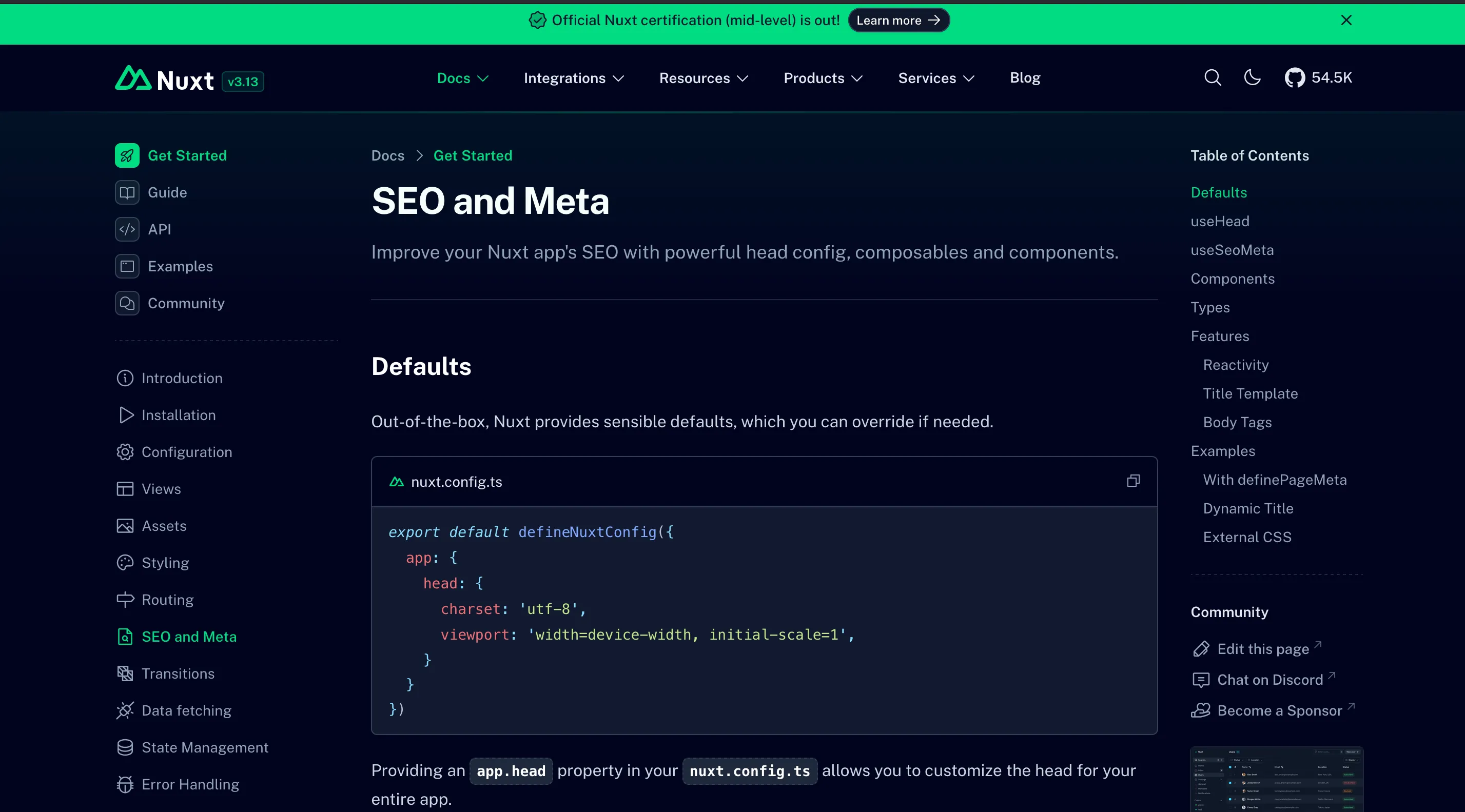Jump to Types in table of contents
The image size is (1465, 812).
click(1210, 308)
